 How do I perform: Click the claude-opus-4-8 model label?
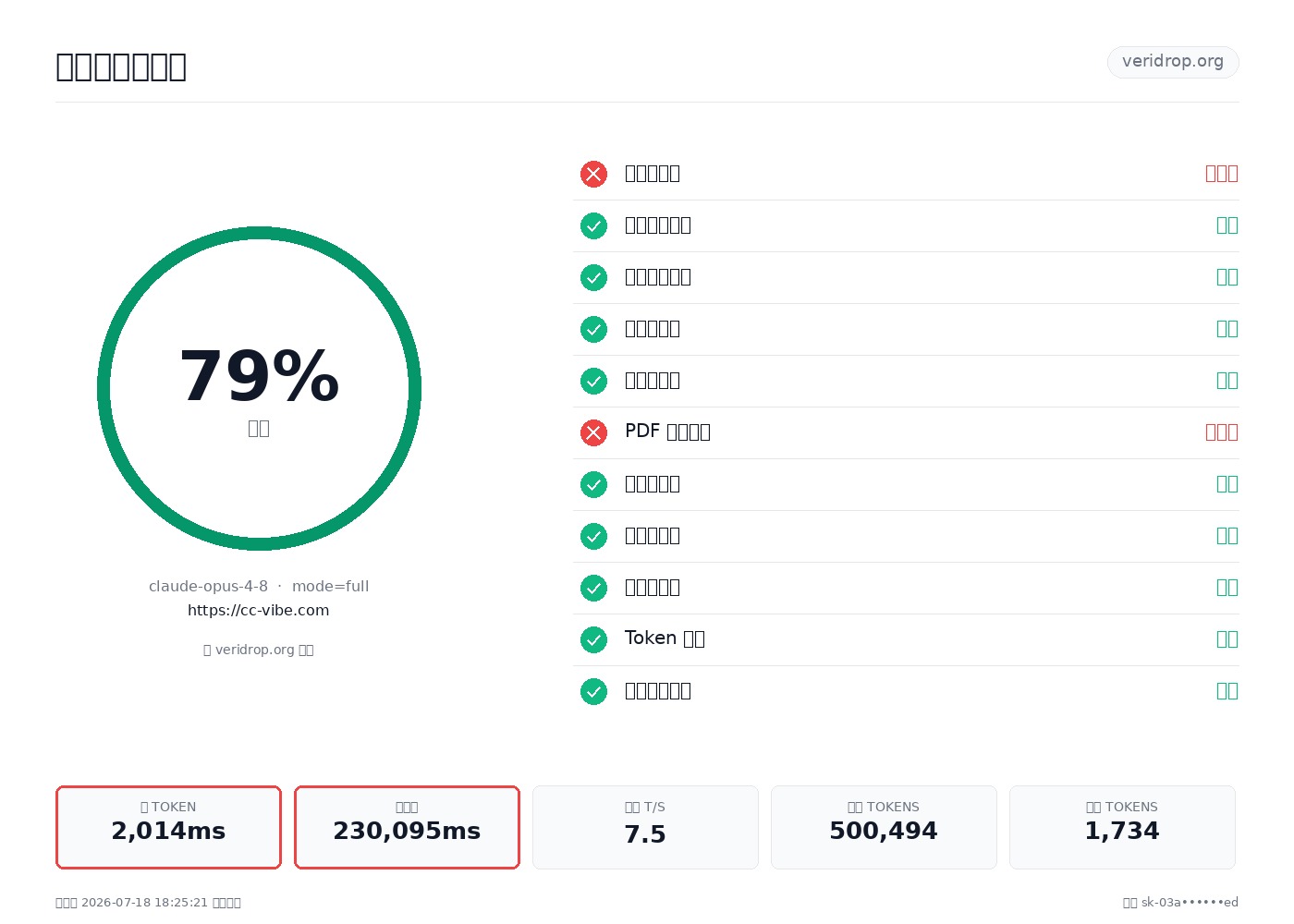[208, 586]
